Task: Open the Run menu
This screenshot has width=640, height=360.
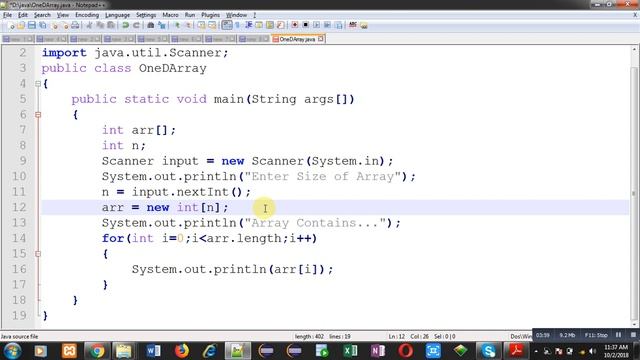Action: click(x=190, y=15)
